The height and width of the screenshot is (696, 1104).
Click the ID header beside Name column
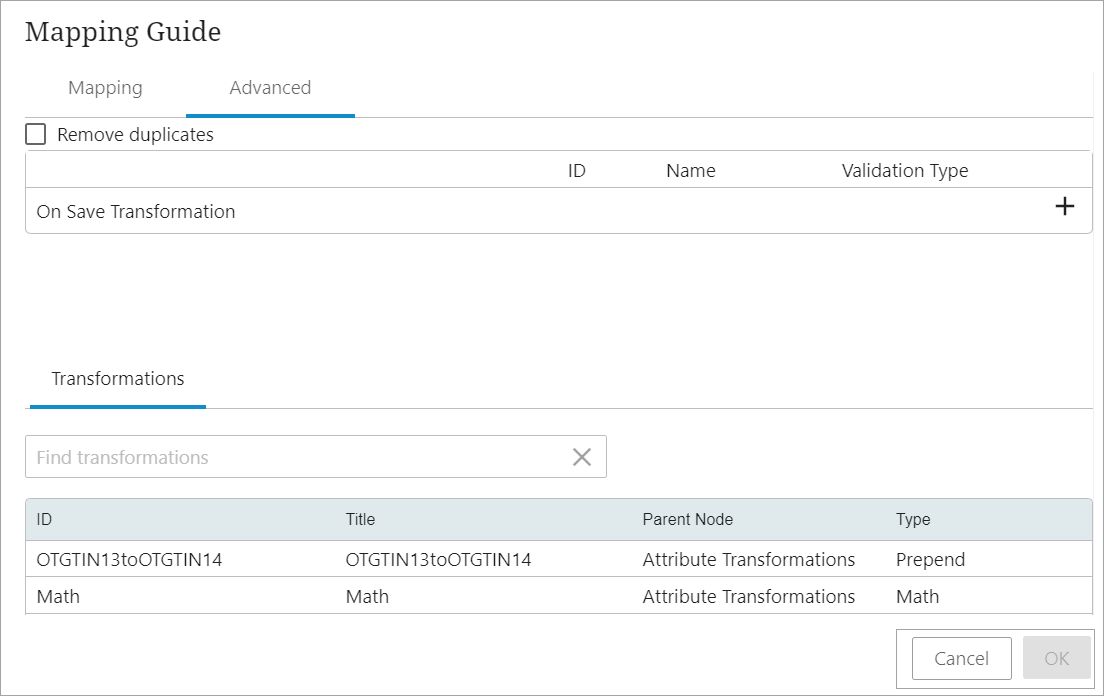[576, 170]
